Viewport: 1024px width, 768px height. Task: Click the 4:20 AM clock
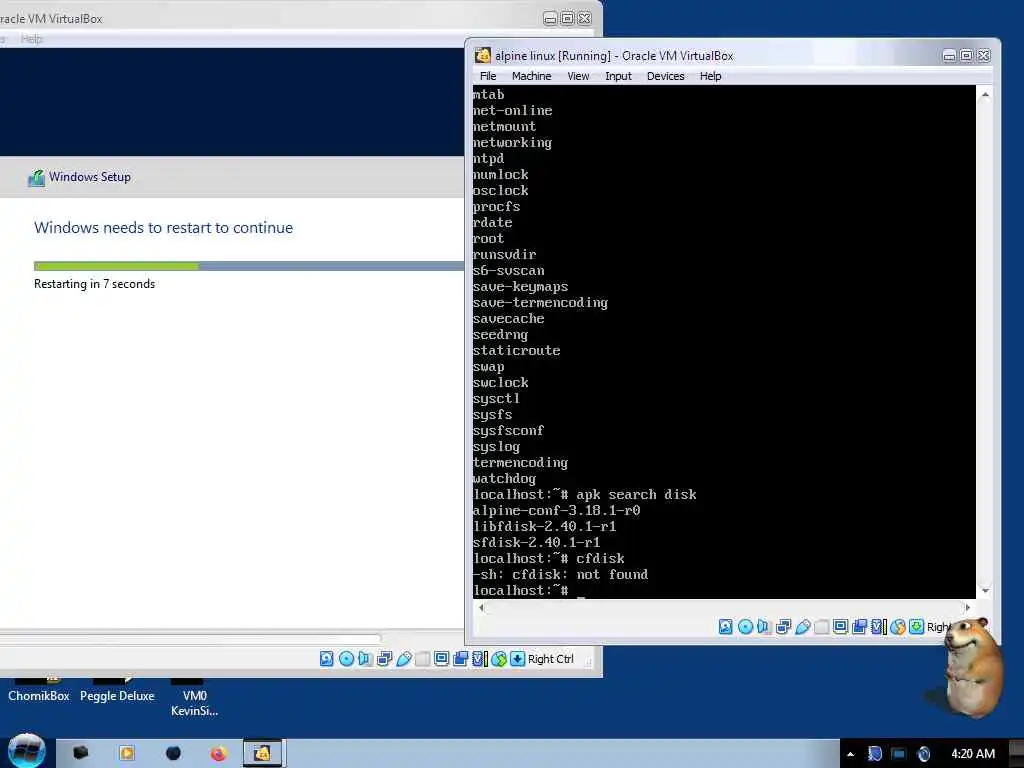point(973,754)
